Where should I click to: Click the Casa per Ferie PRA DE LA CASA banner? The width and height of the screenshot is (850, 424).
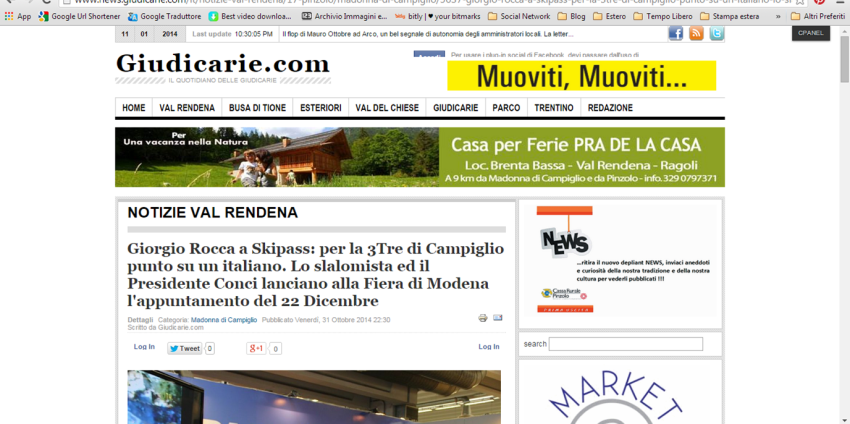pyautogui.click(x=420, y=157)
